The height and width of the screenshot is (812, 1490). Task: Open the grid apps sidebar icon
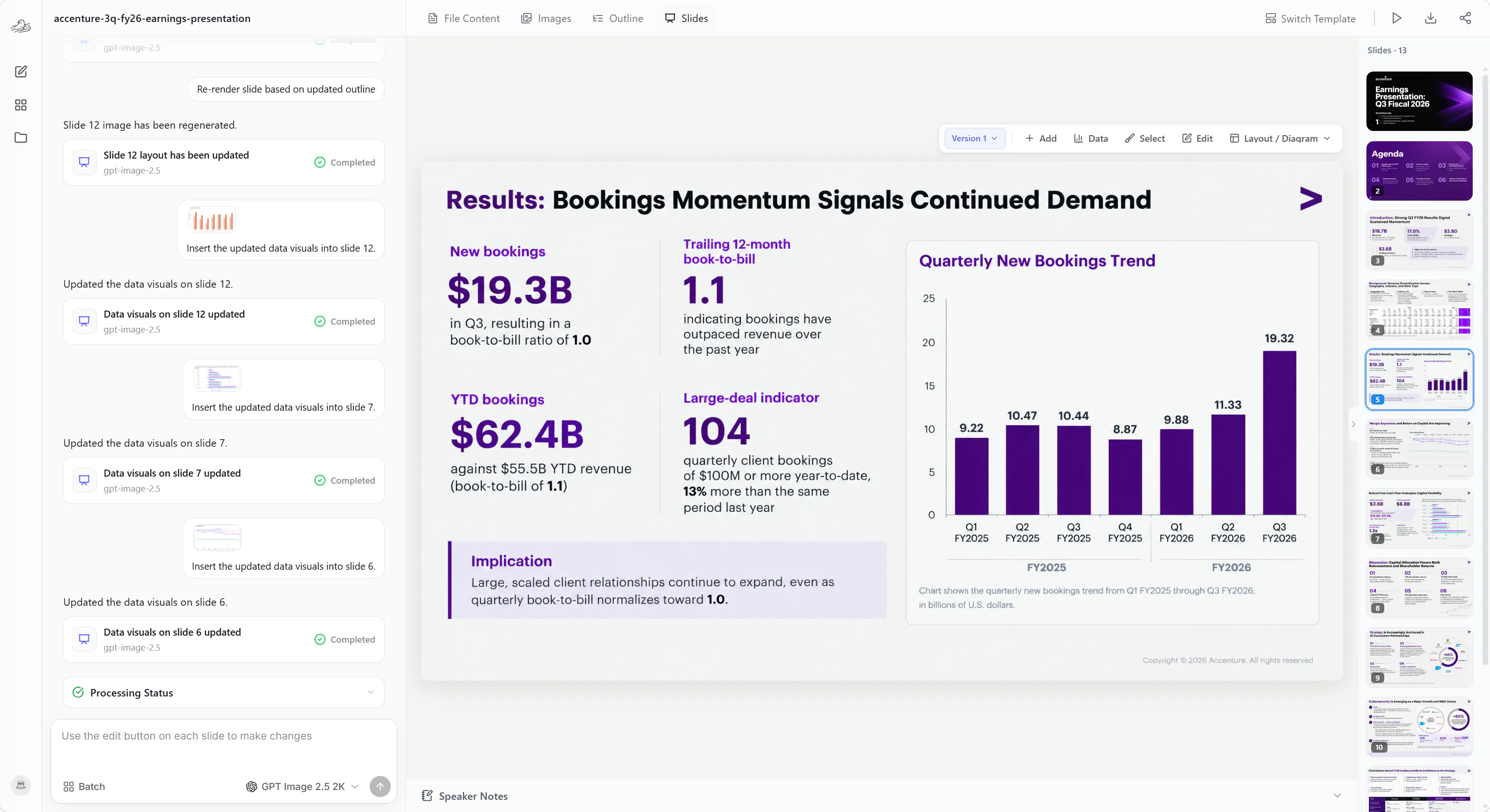(21, 105)
